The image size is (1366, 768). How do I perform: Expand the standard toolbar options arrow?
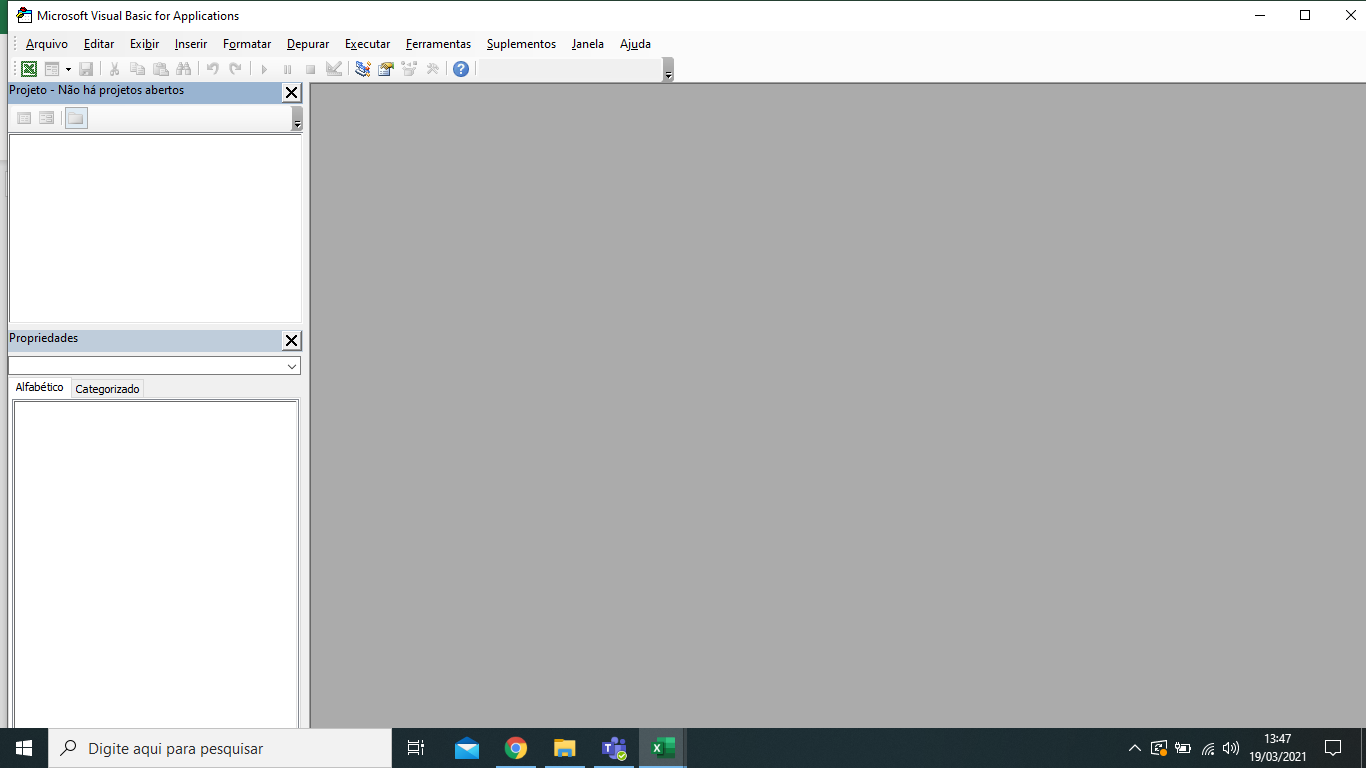[x=668, y=70]
